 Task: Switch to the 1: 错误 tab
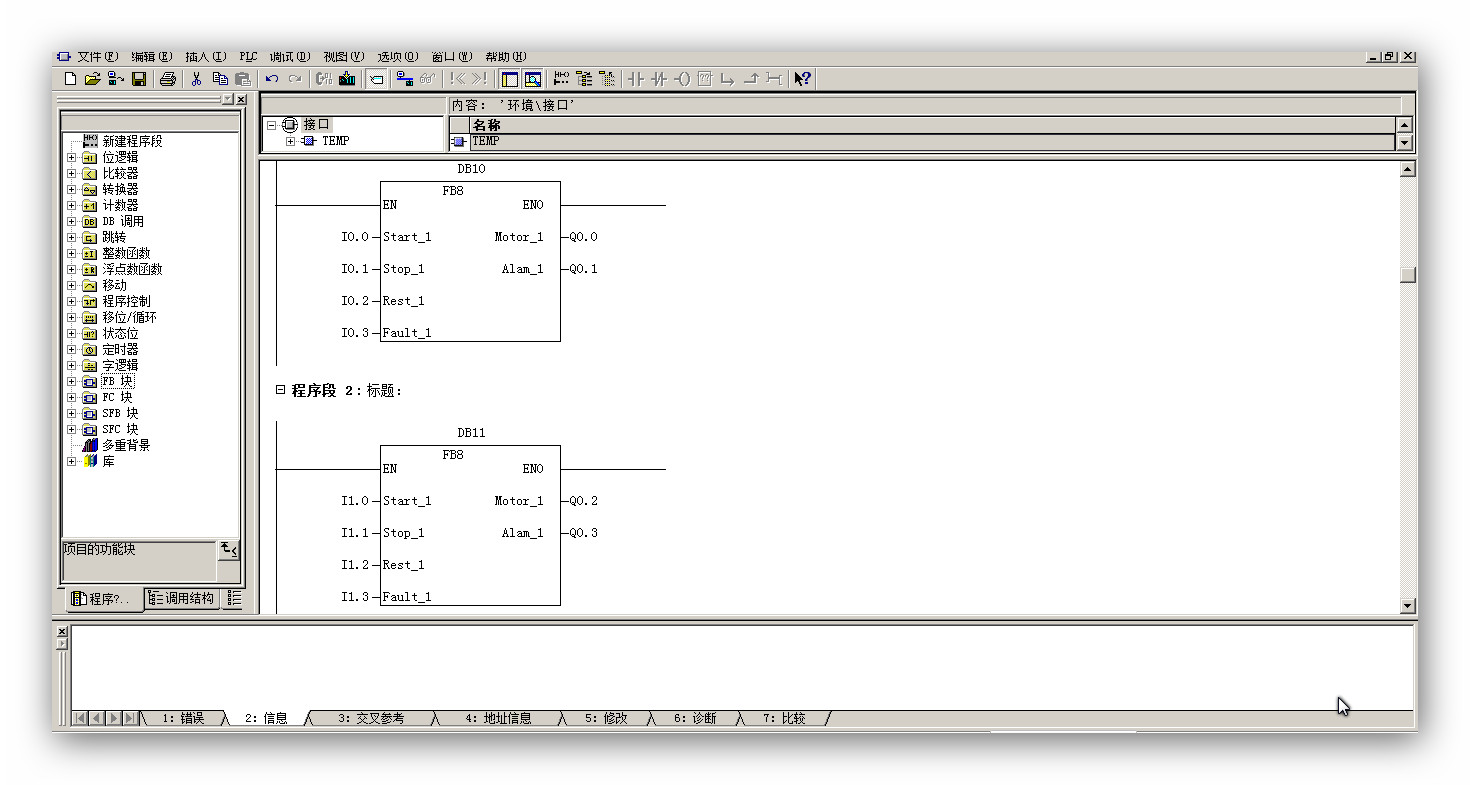pos(182,718)
